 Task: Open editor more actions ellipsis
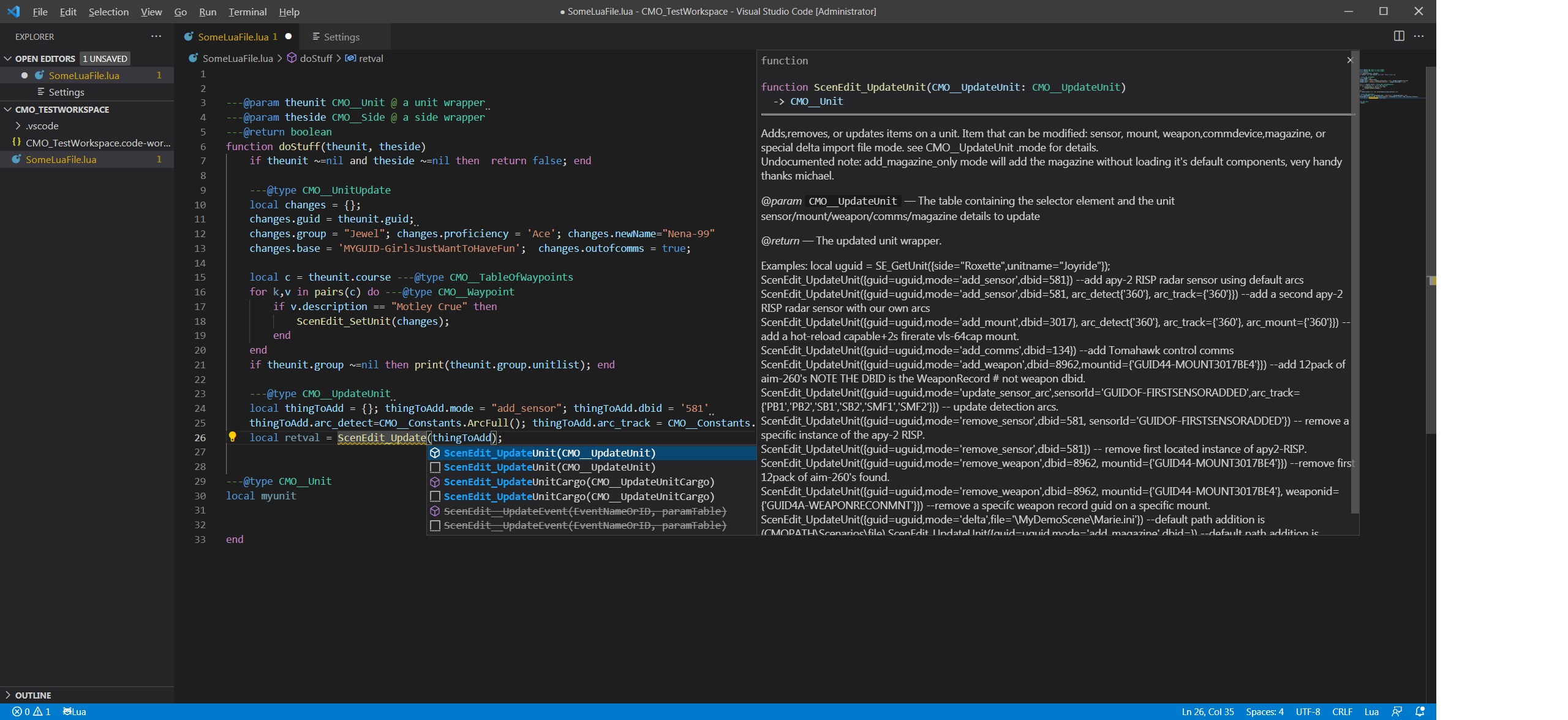1419,36
